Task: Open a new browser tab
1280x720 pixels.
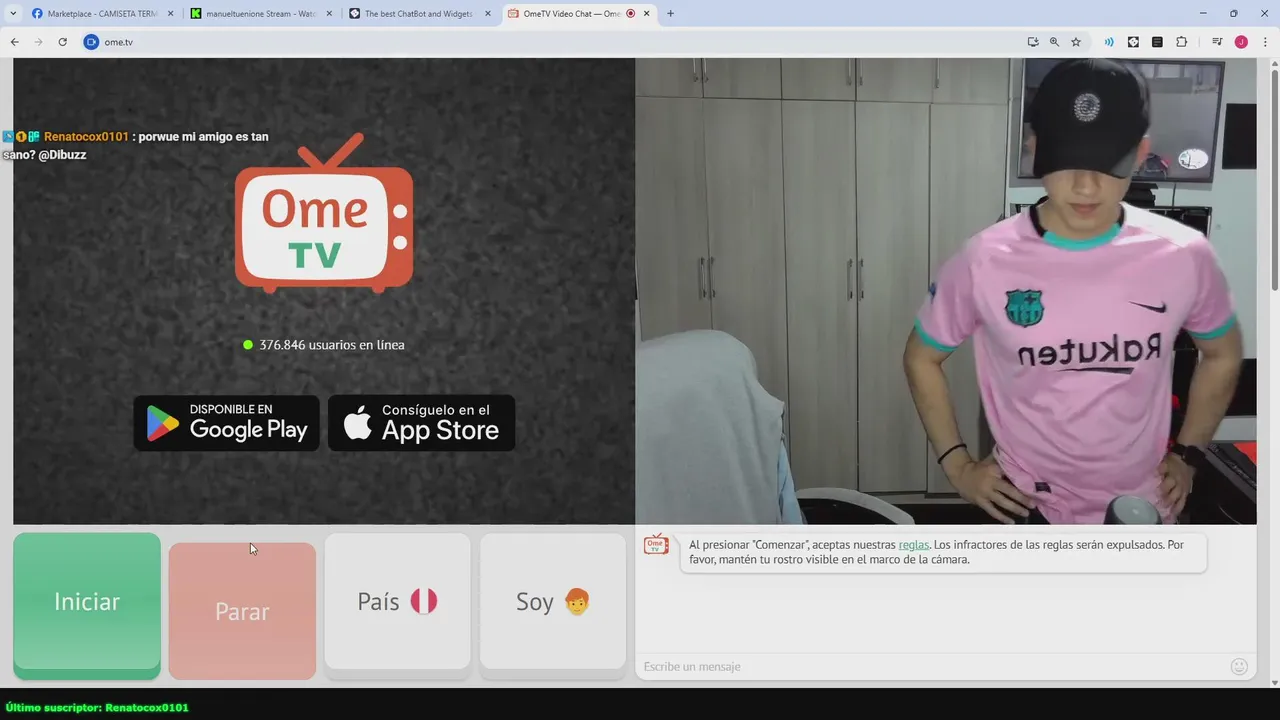Action: tap(670, 14)
